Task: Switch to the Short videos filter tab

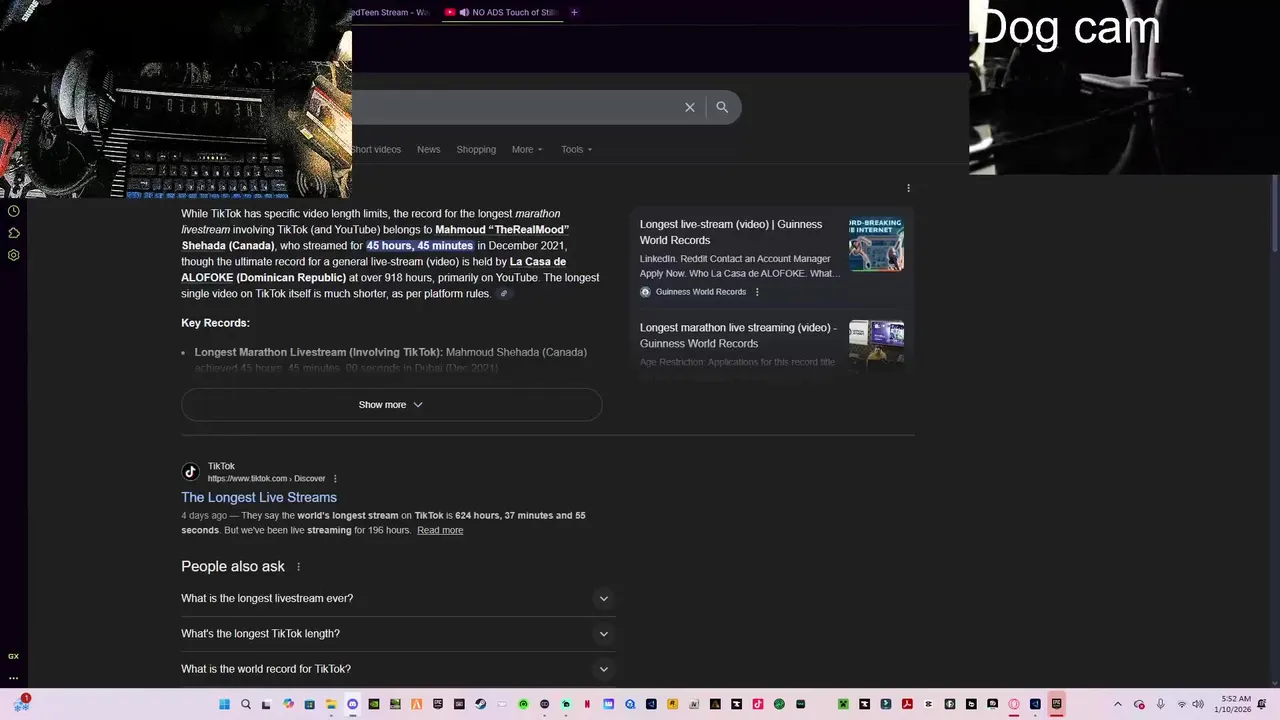Action: pos(376,149)
